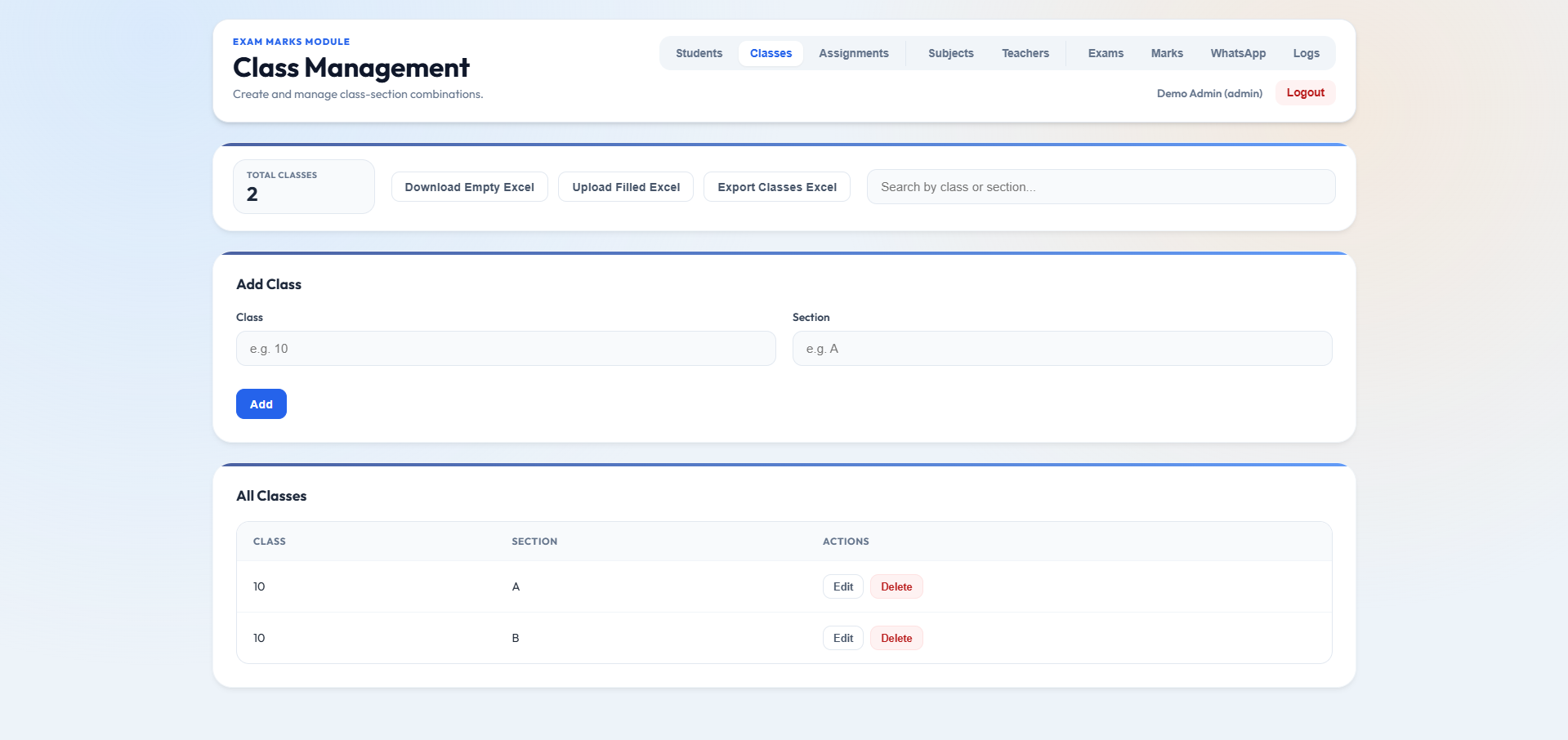This screenshot has height=740, width=1568.
Task: Open the Teachers tab
Action: (x=1025, y=53)
